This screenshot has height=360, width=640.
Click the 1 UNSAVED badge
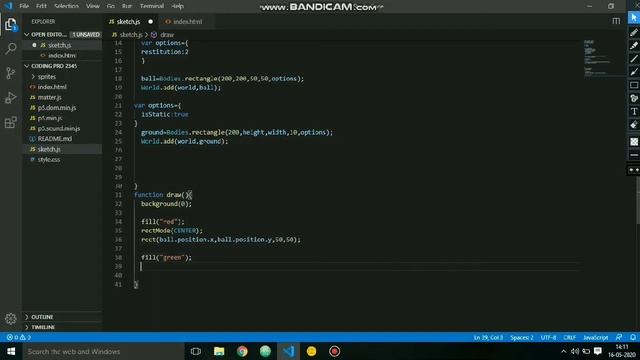[86, 34]
